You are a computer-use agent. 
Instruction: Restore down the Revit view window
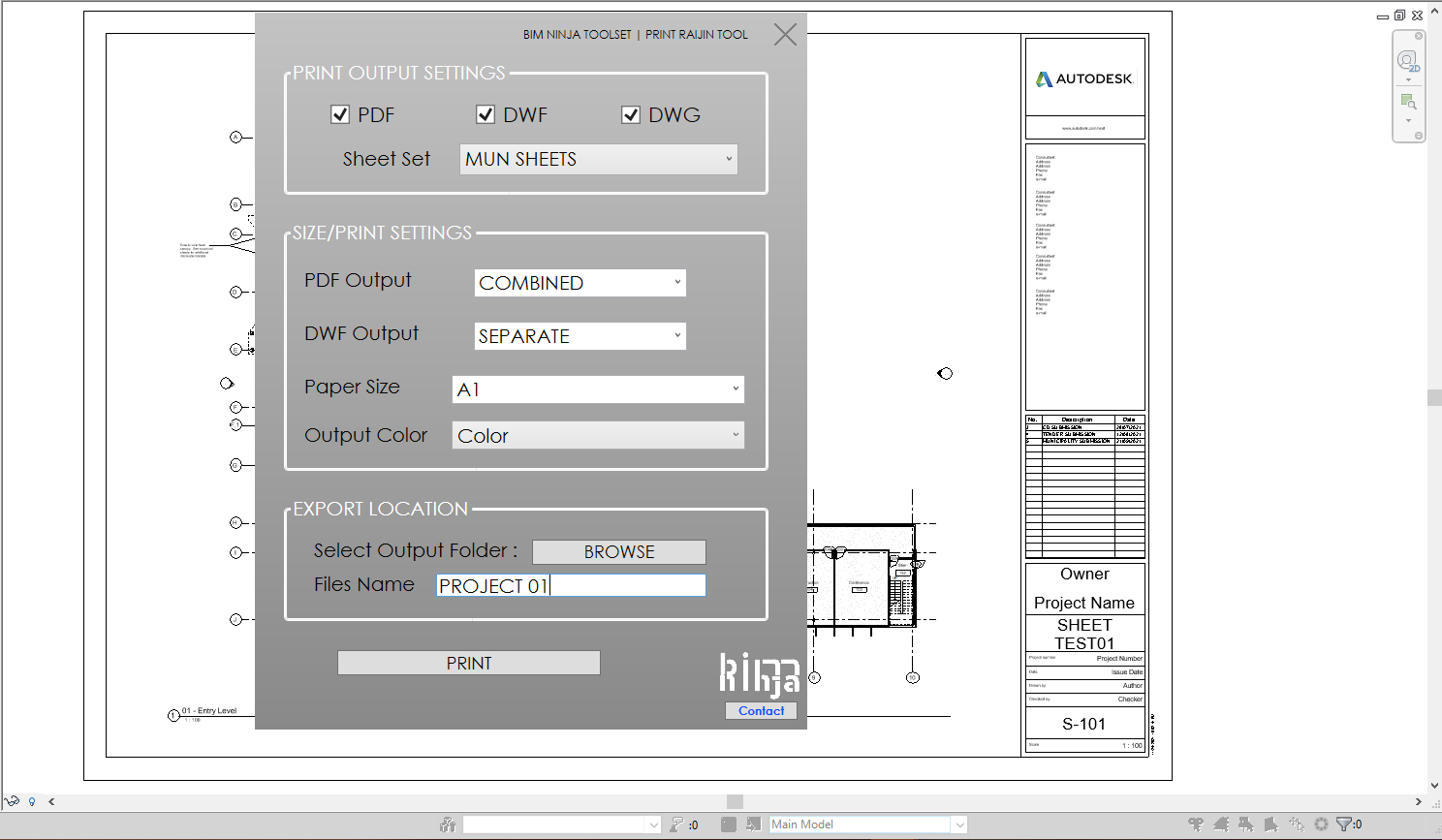[x=1399, y=16]
